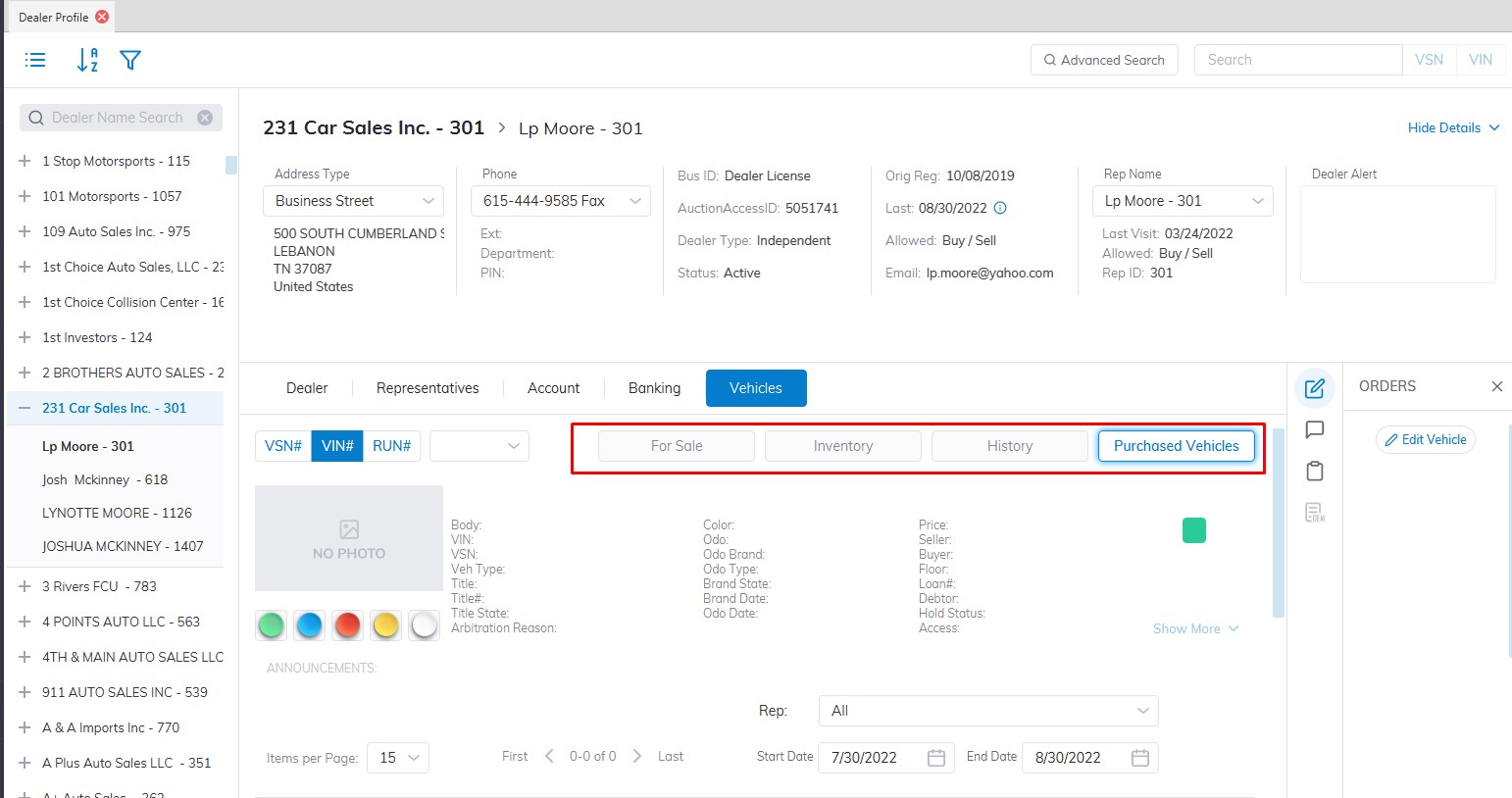1512x798 pixels.
Task: Open the clipboard icon in side strip
Action: coord(1314,471)
